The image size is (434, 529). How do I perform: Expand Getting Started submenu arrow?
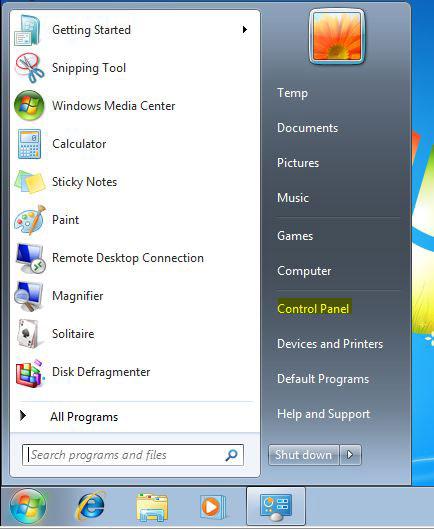pos(245,30)
